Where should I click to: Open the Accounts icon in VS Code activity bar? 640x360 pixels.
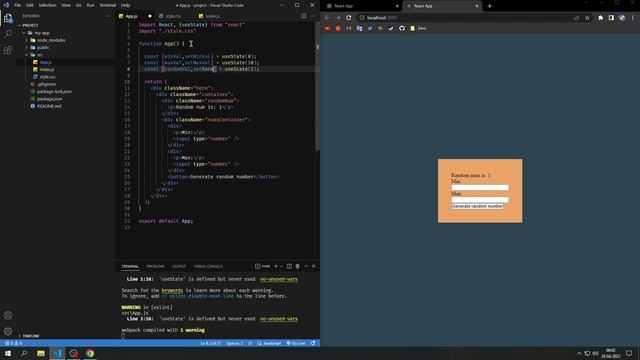click(8, 315)
